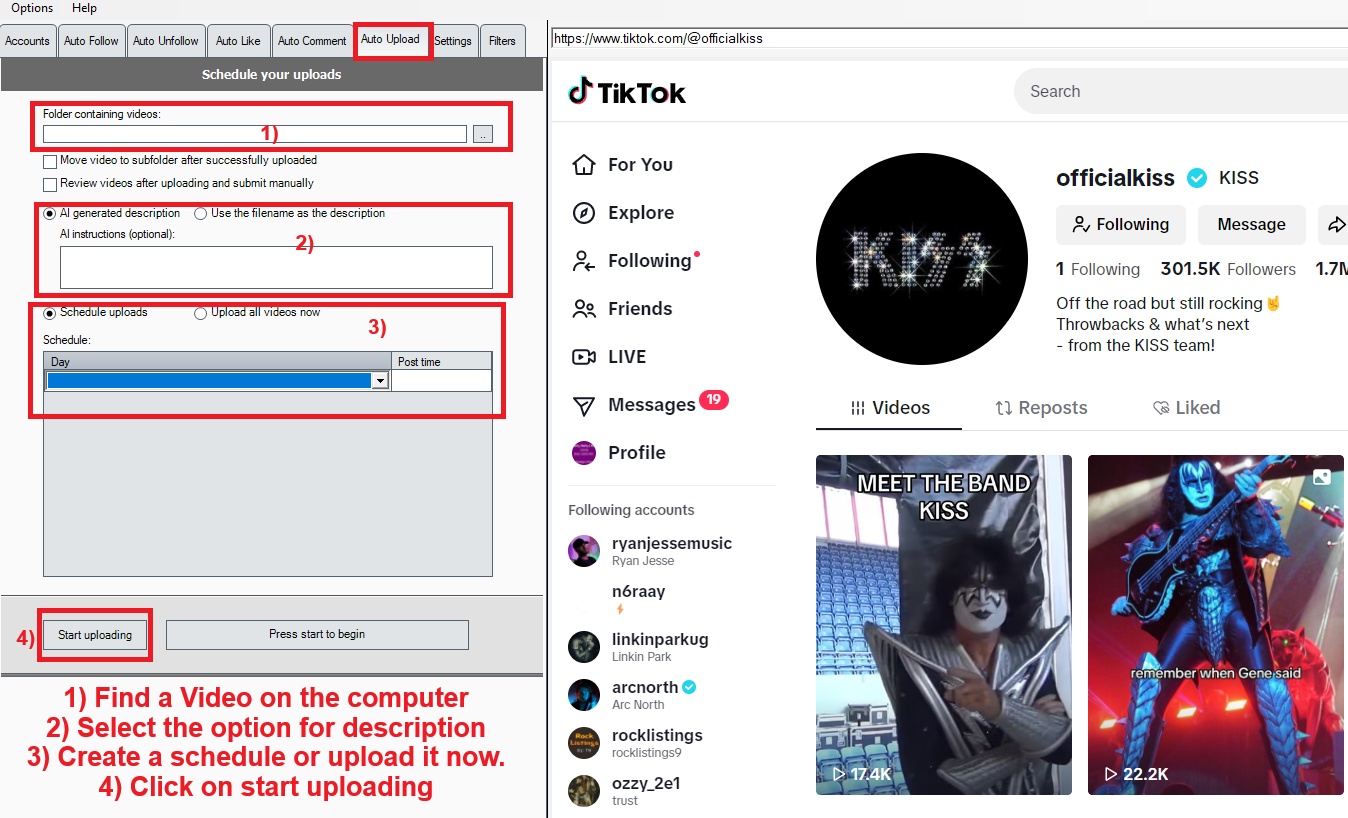Open the For You home icon
Screen dimensions: 1348x818
point(584,165)
